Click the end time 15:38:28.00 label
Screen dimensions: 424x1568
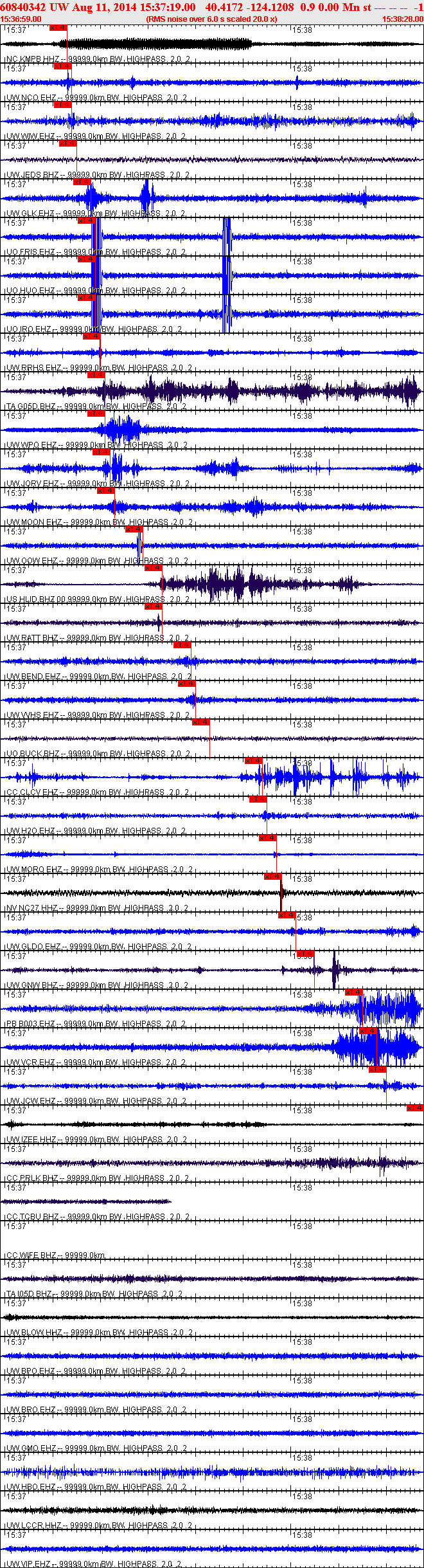point(403,19)
